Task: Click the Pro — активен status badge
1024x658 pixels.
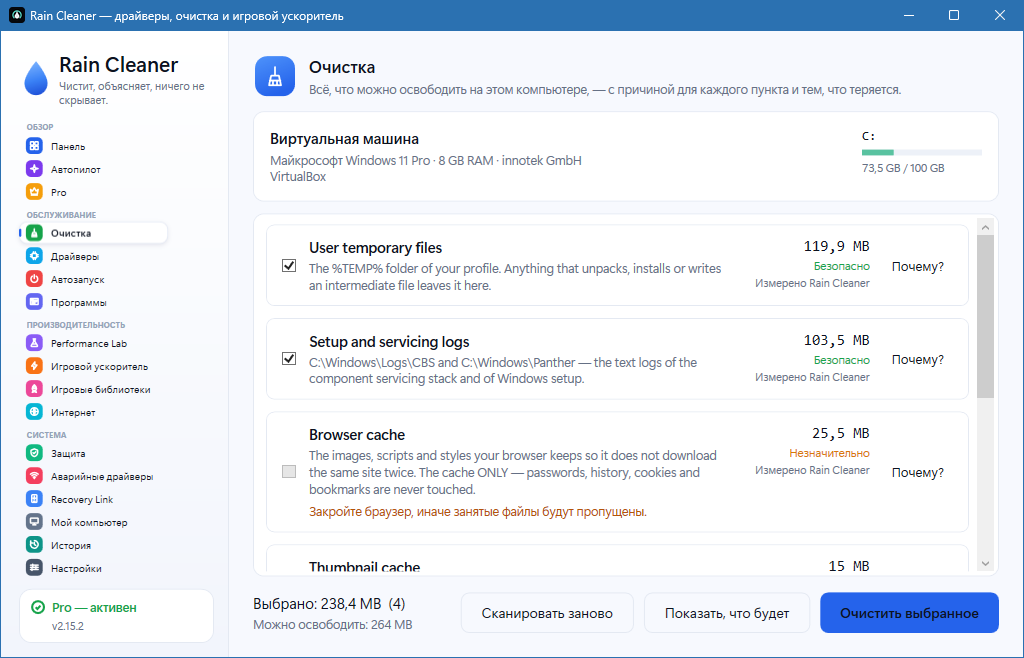Action: pos(116,616)
